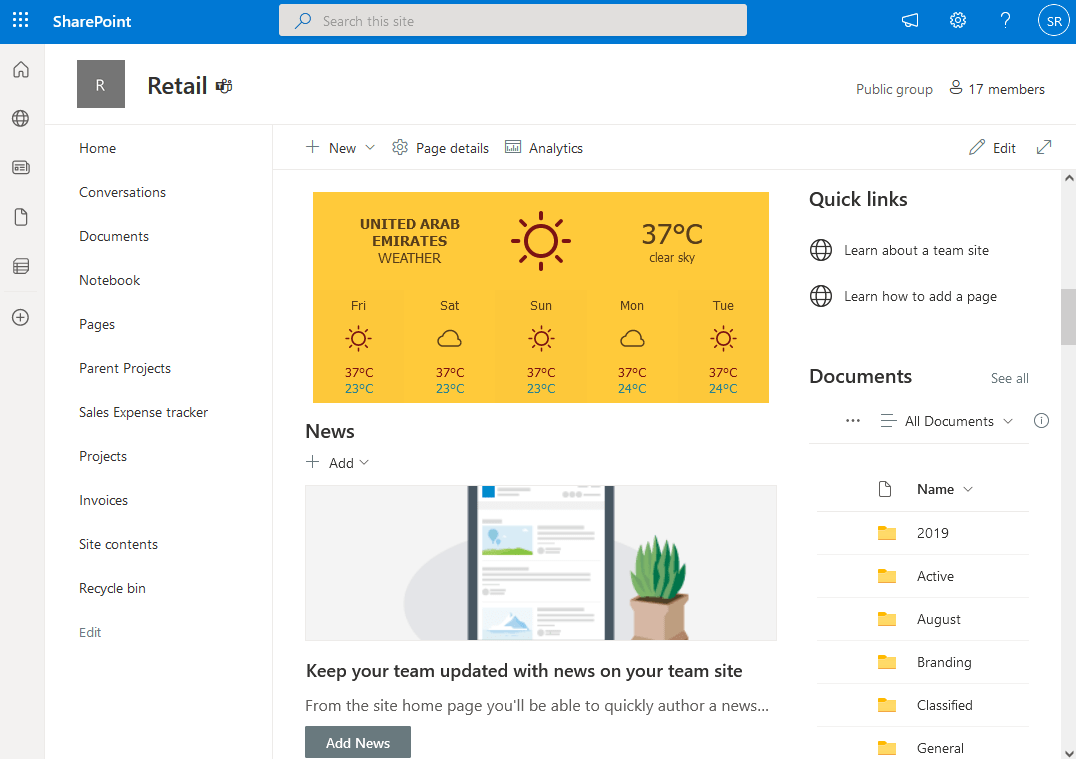Switch to the Conversations page
Viewport: 1076px width, 759px height.
click(122, 192)
